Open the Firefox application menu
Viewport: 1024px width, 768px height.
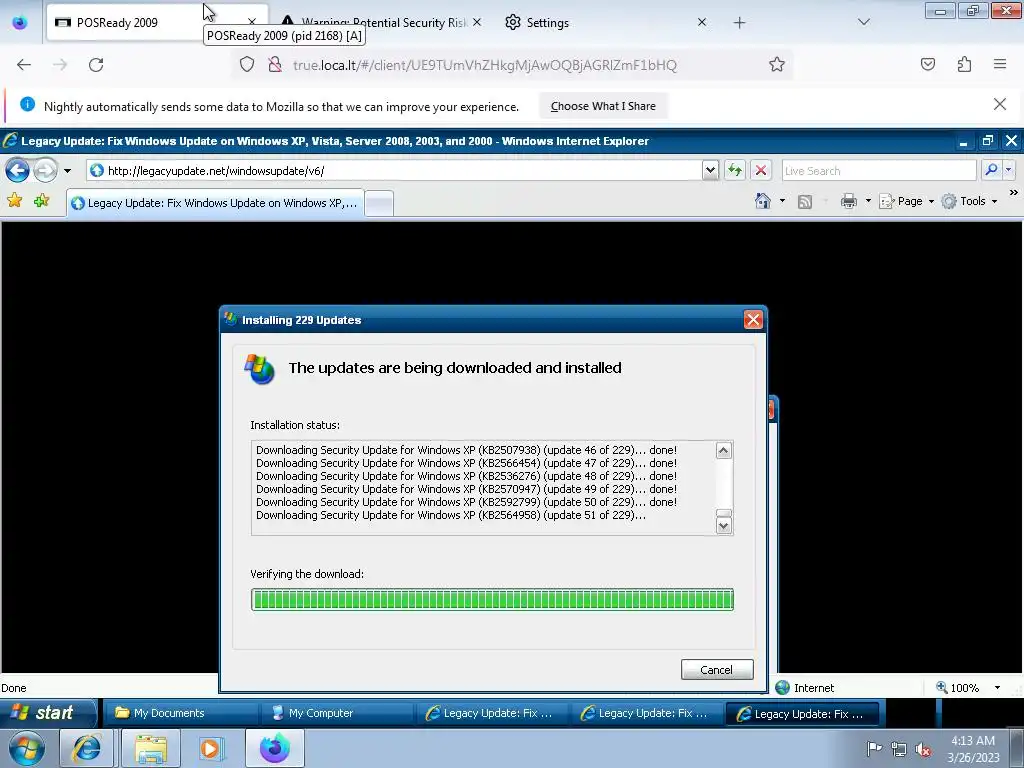tap(1000, 64)
